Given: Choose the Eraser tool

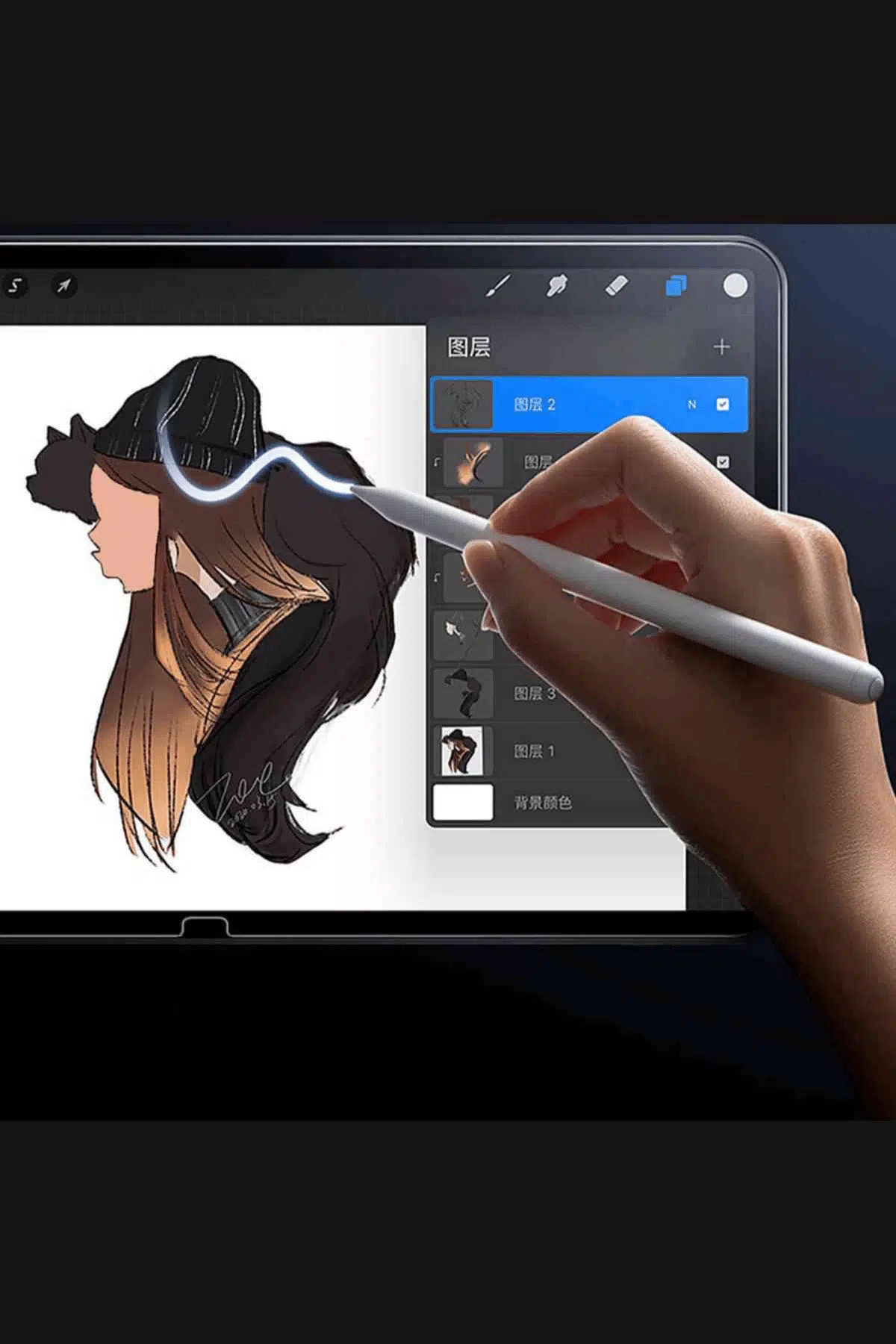Looking at the screenshot, I should (x=616, y=285).
